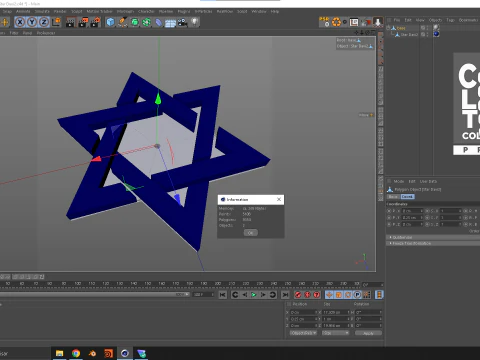Open the Window menu
Screen dimensions: 480x360
click(x=259, y=11)
